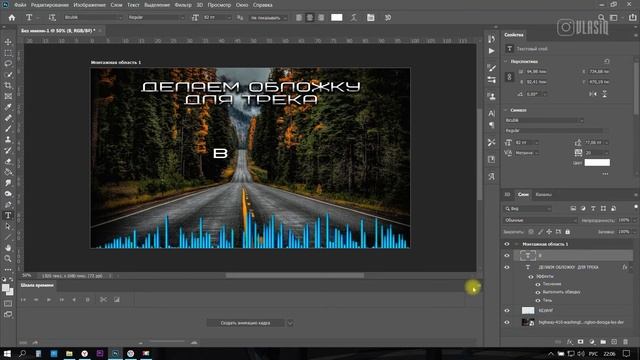
Task: Toggle the Тень effect visibility
Action: click(538, 300)
